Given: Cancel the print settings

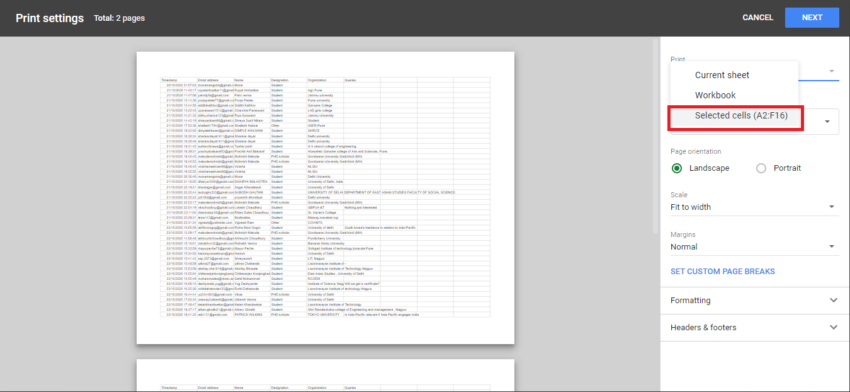Looking at the screenshot, I should coord(757,17).
